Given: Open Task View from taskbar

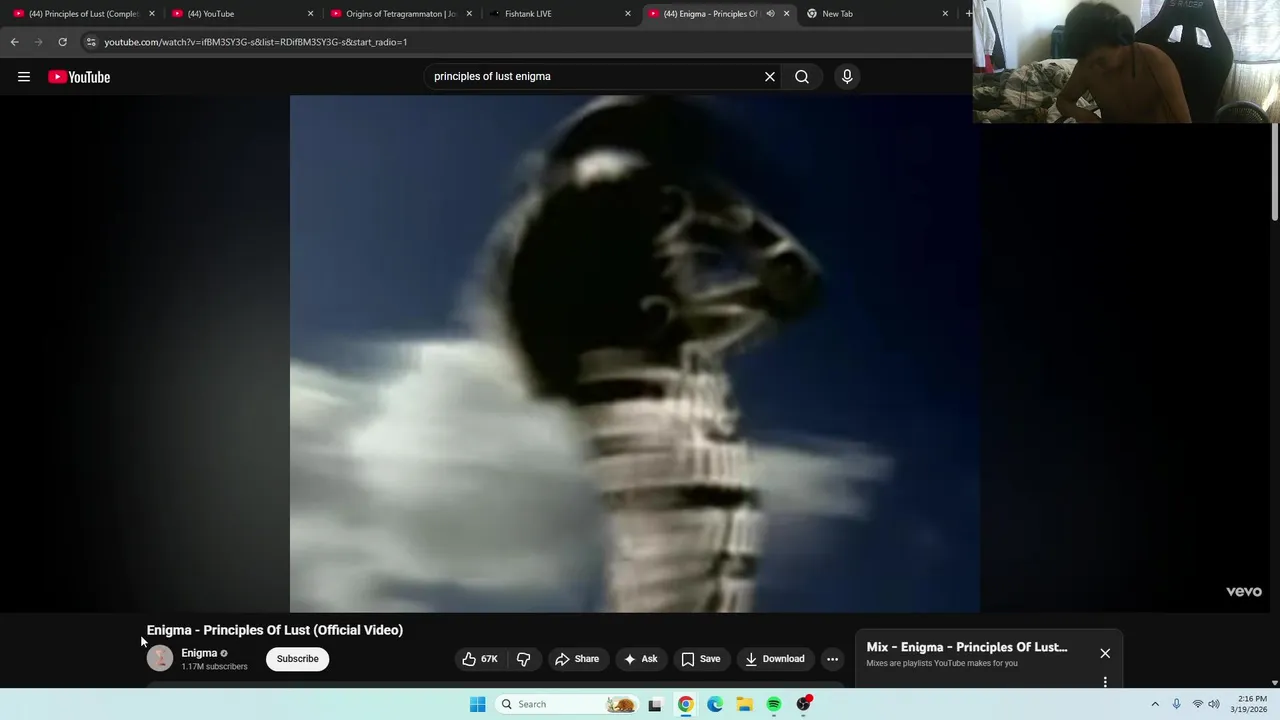Looking at the screenshot, I should [655, 704].
